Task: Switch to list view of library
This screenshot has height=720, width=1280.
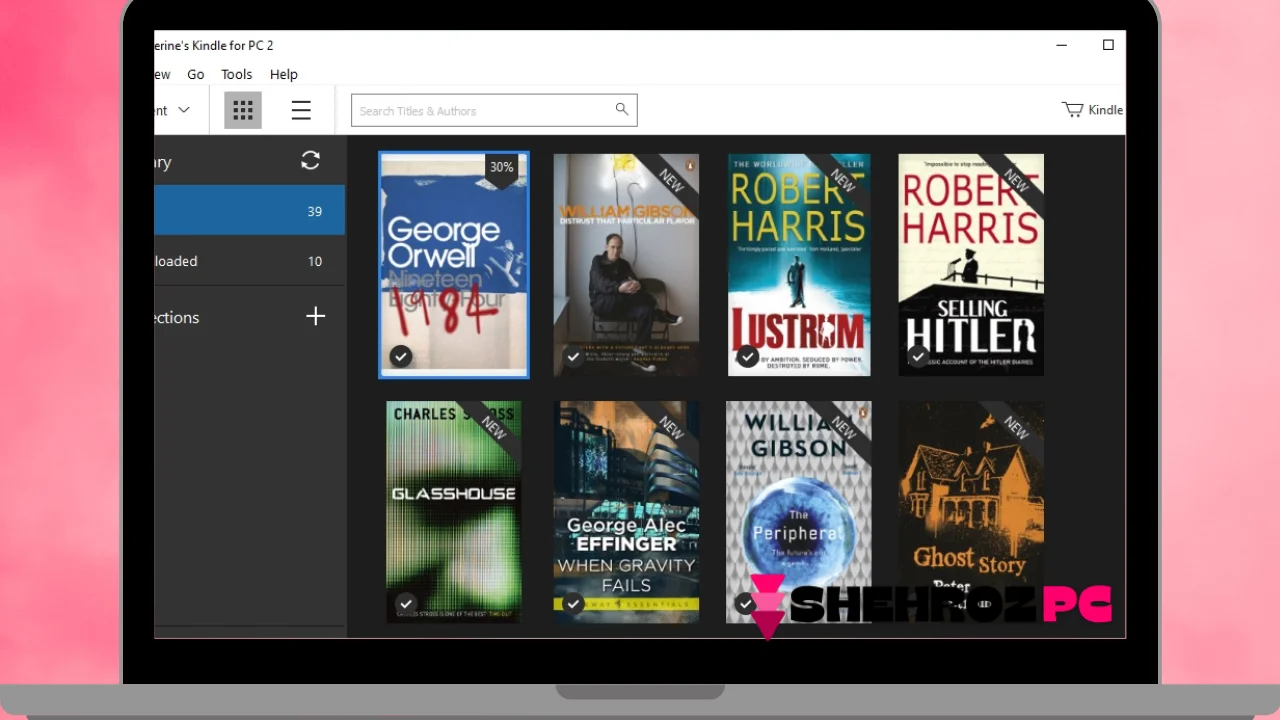Action: pos(301,110)
